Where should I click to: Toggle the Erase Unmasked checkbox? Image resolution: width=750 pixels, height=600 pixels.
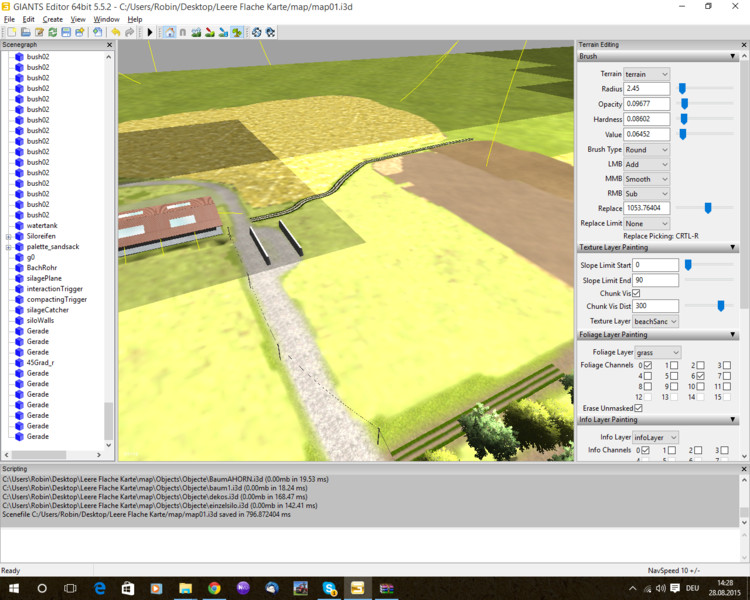638,408
